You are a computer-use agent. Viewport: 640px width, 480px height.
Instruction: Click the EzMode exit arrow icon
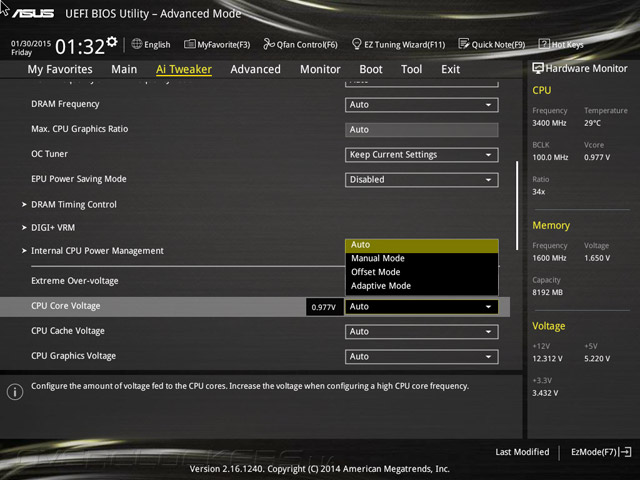(x=625, y=452)
